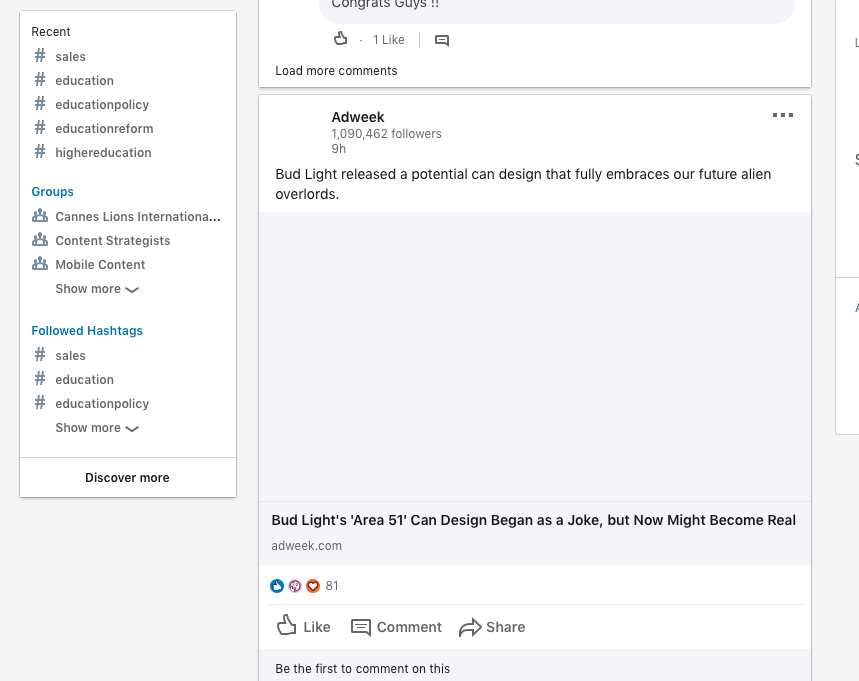This screenshot has width=859, height=681.
Task: Open the sales hashtag under Followed Hashtags
Action: [x=70, y=356]
